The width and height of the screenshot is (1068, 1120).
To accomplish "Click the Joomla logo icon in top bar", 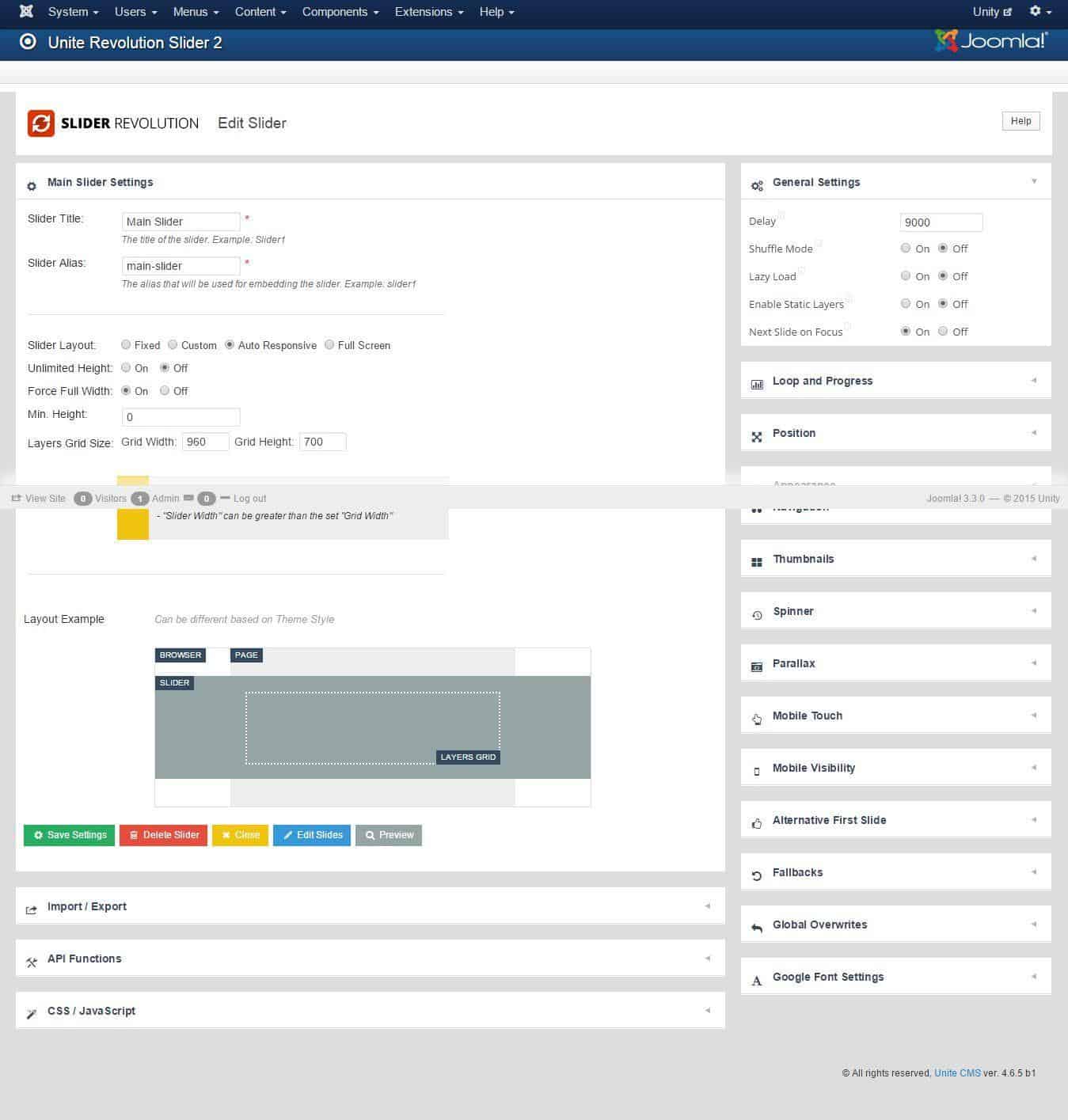I will pos(26,12).
